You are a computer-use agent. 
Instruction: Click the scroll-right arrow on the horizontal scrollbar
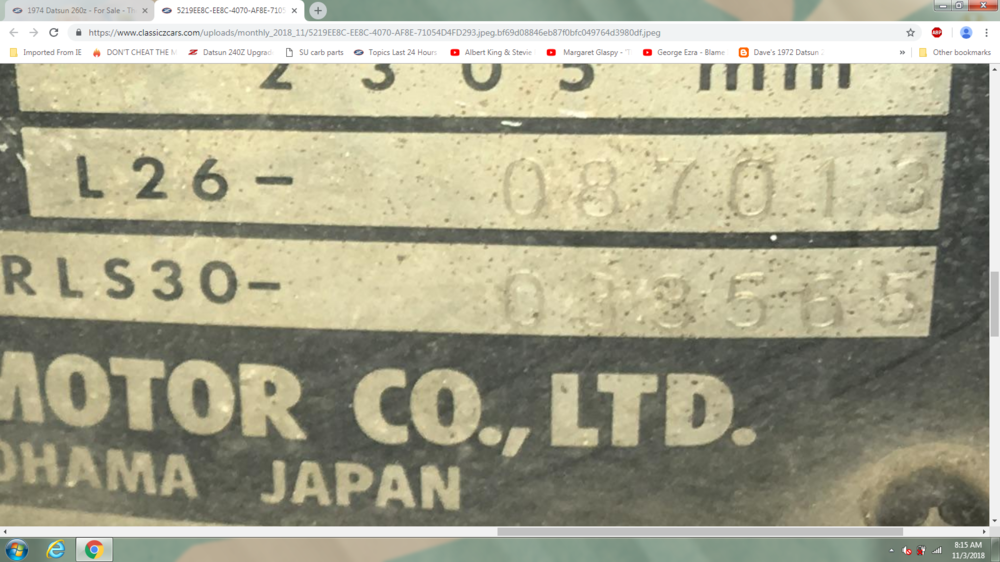pyautogui.click(x=984, y=531)
